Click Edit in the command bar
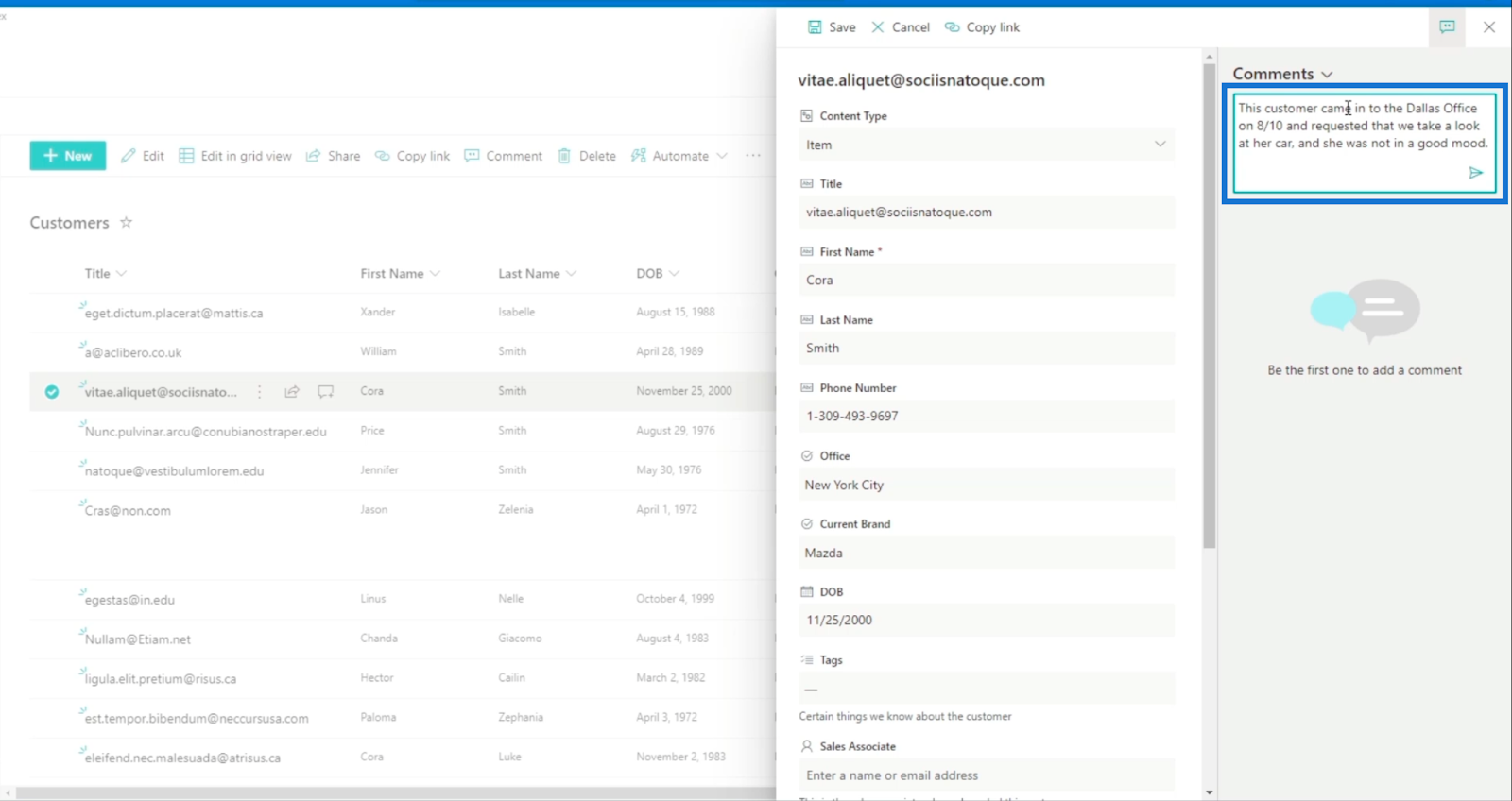This screenshot has width=1512, height=801. [143, 156]
